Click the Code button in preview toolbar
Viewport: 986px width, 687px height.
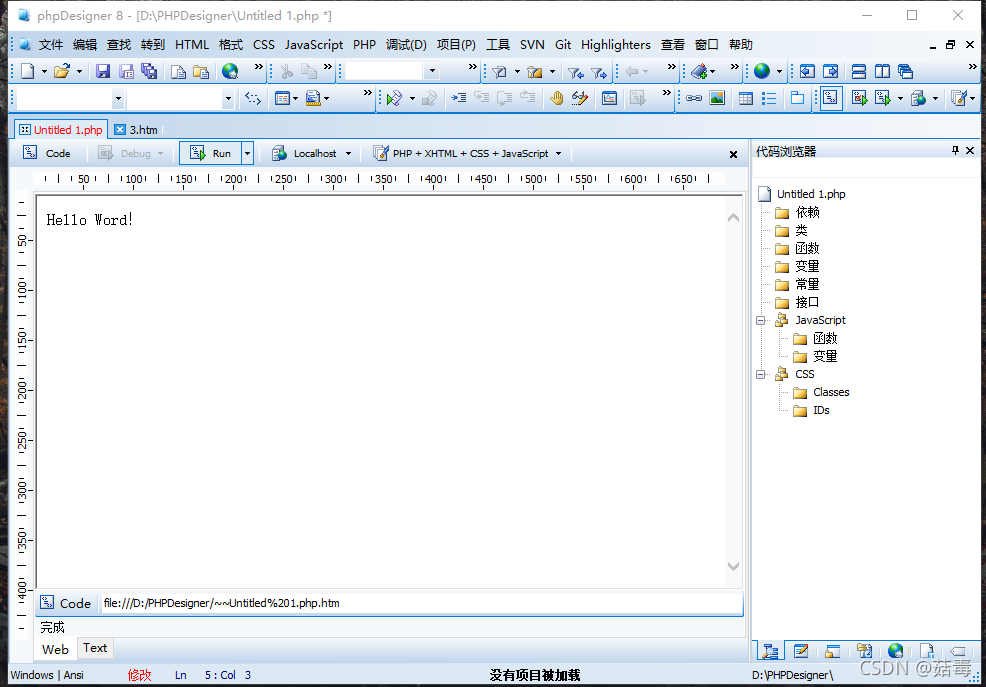point(47,153)
